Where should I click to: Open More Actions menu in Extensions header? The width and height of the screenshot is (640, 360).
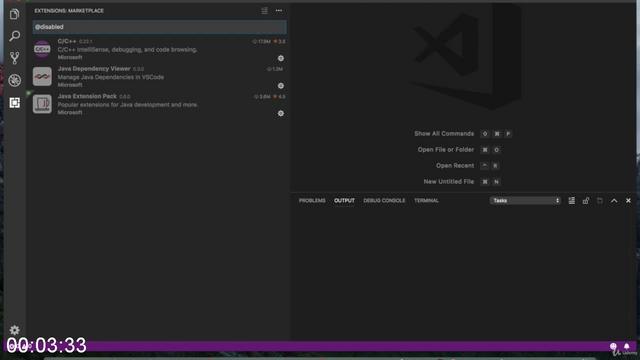[279, 11]
